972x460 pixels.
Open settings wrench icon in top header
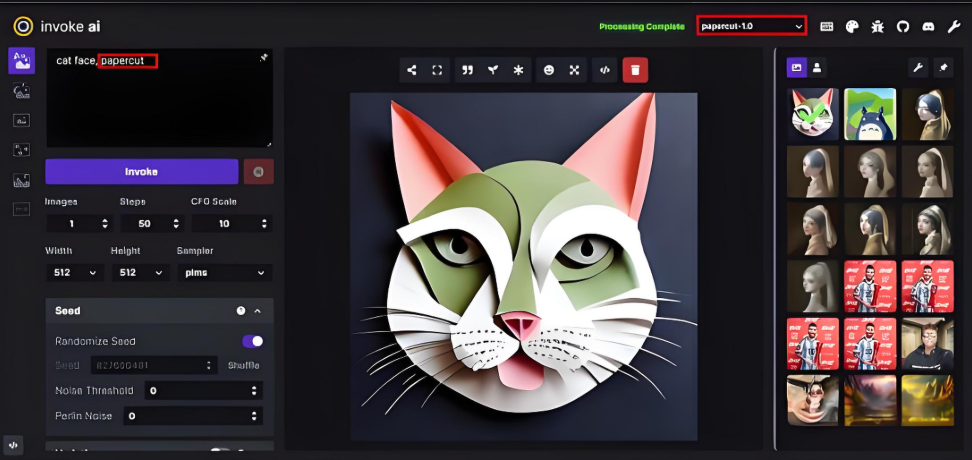953,26
